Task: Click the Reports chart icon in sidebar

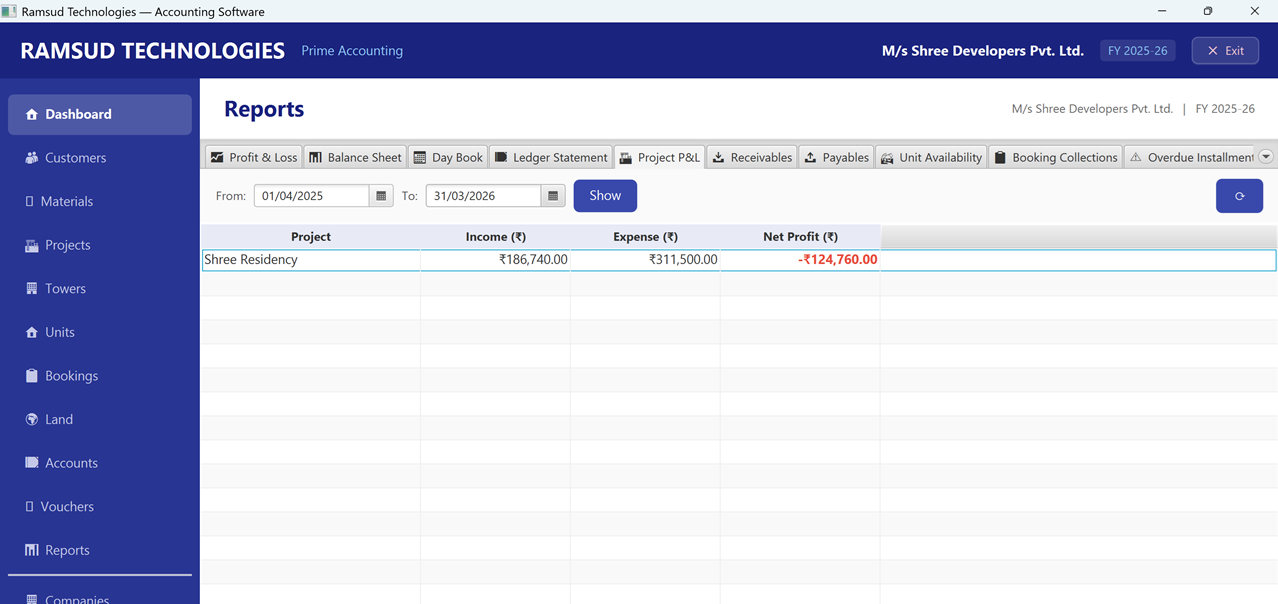Action: point(31,550)
